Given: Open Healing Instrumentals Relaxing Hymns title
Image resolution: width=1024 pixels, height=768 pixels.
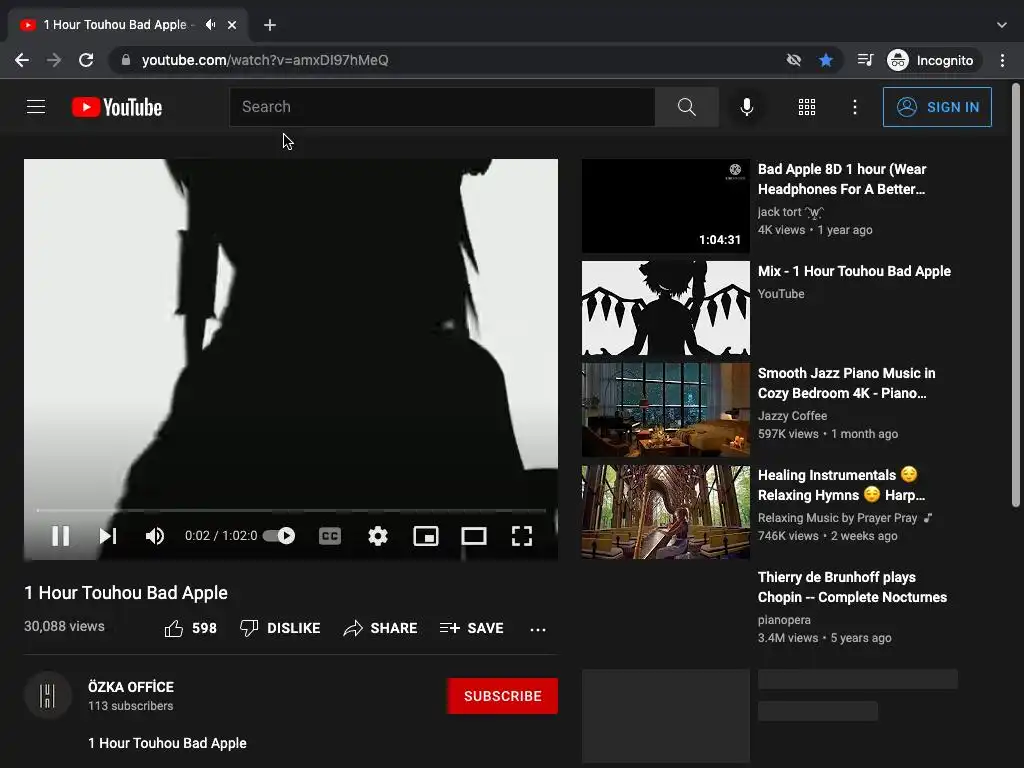Looking at the screenshot, I should click(x=841, y=485).
